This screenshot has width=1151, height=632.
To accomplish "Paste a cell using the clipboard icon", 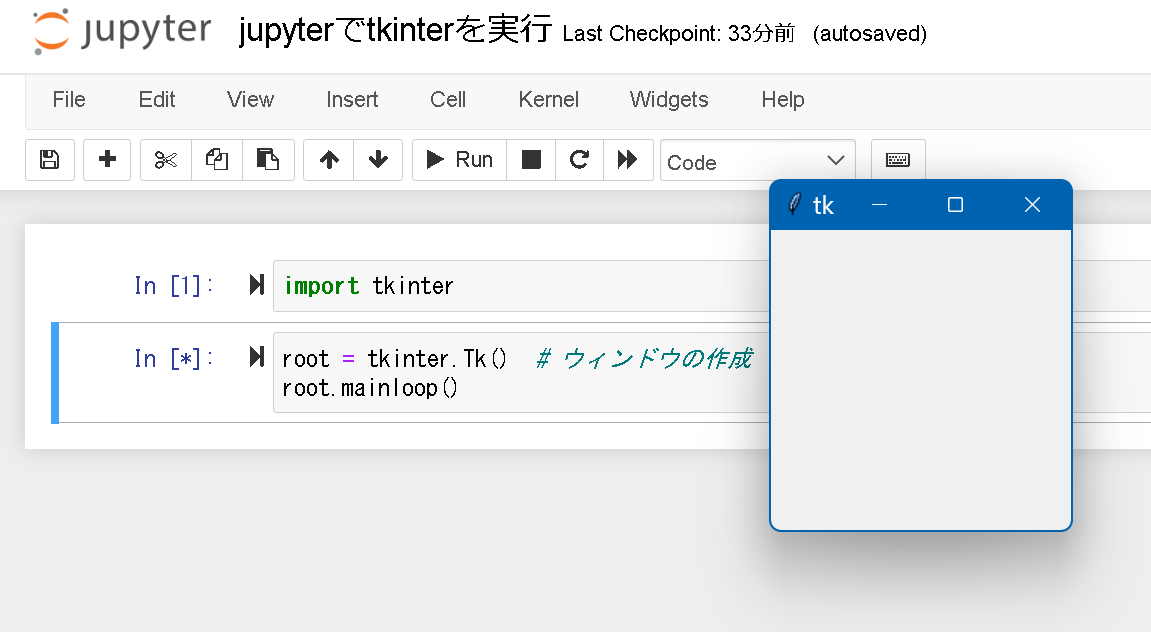I will tap(268, 159).
